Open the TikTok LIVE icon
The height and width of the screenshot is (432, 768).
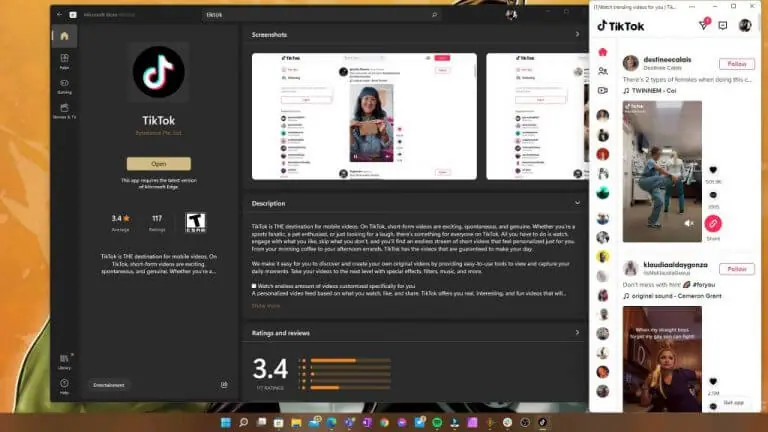point(603,90)
